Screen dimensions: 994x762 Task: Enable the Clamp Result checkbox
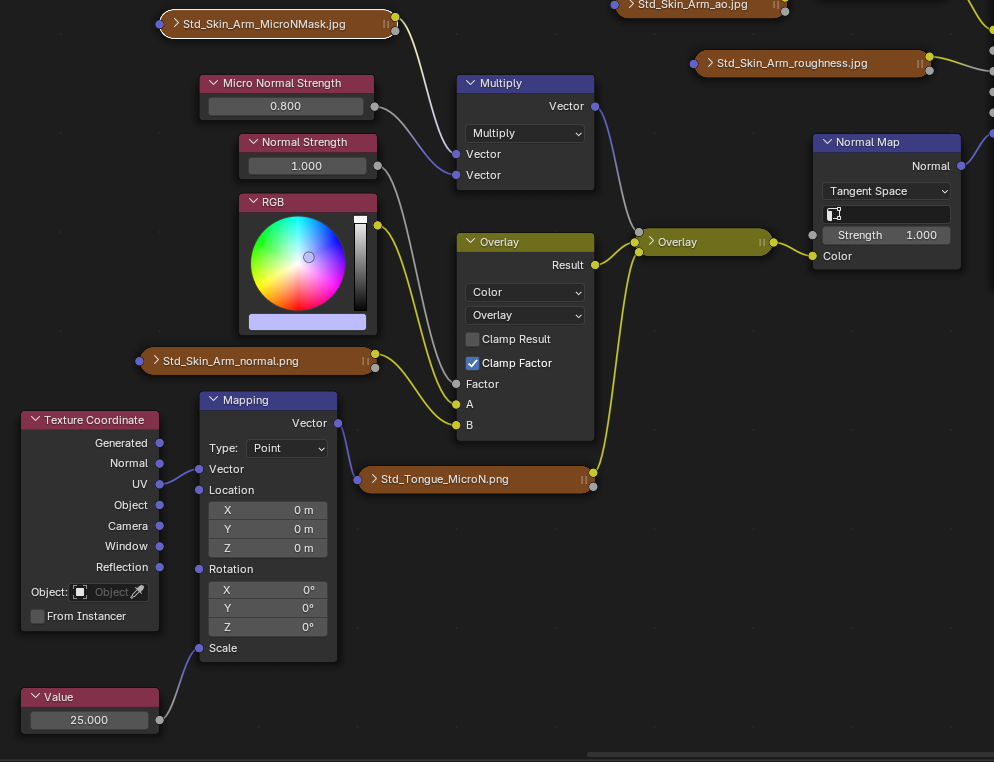tap(472, 339)
